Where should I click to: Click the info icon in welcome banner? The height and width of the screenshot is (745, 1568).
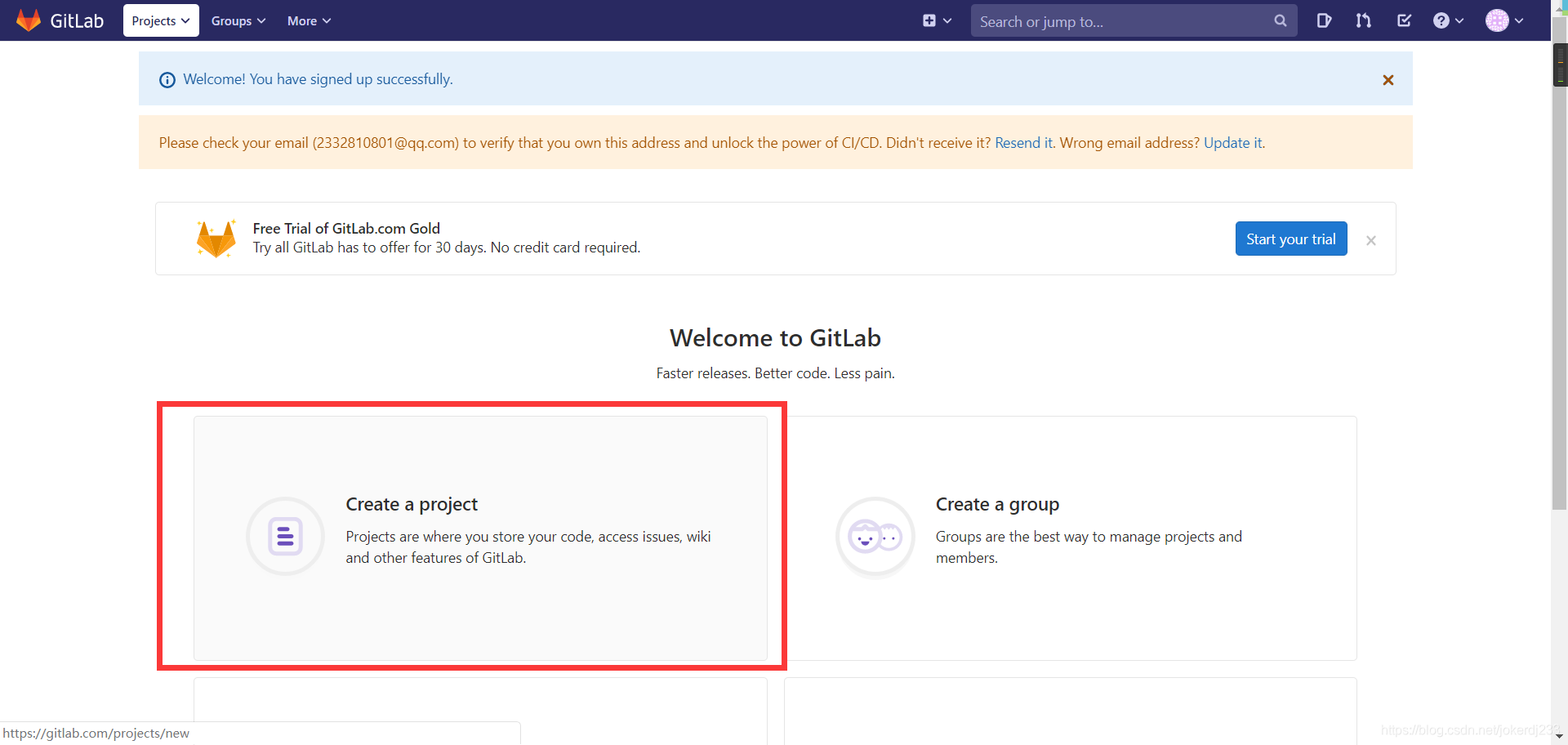pyautogui.click(x=167, y=80)
